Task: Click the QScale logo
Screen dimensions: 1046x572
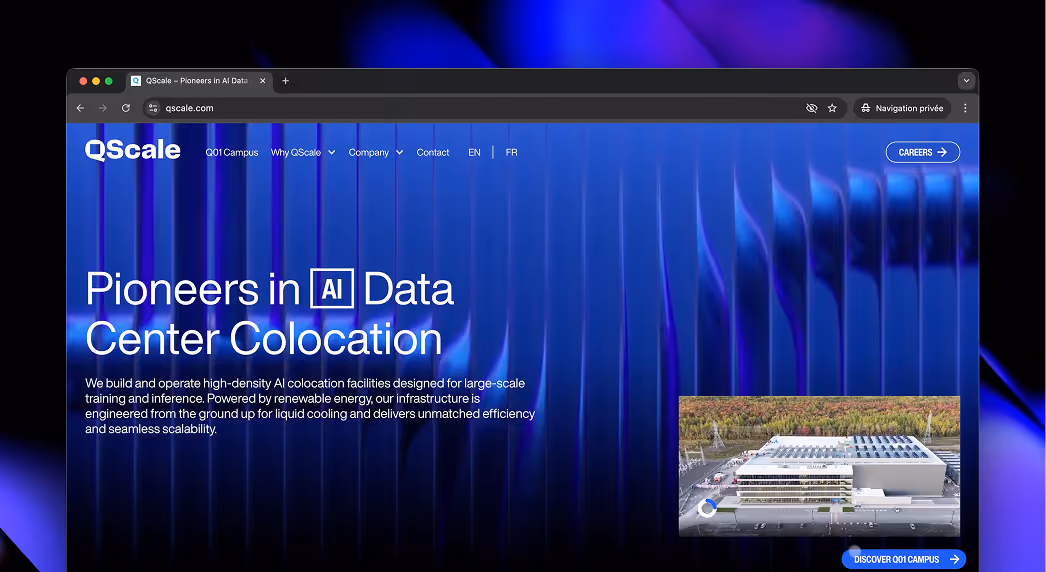Action: click(133, 150)
